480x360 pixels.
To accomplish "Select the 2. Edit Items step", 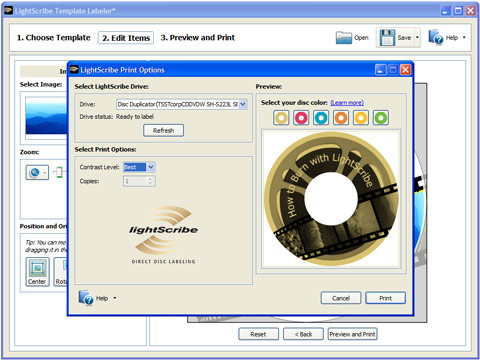I will click(x=126, y=38).
